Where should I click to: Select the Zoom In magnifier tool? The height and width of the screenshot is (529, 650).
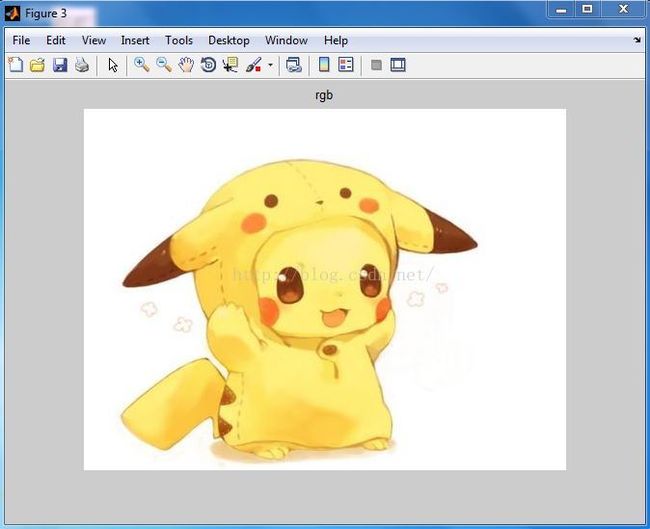tap(142, 65)
